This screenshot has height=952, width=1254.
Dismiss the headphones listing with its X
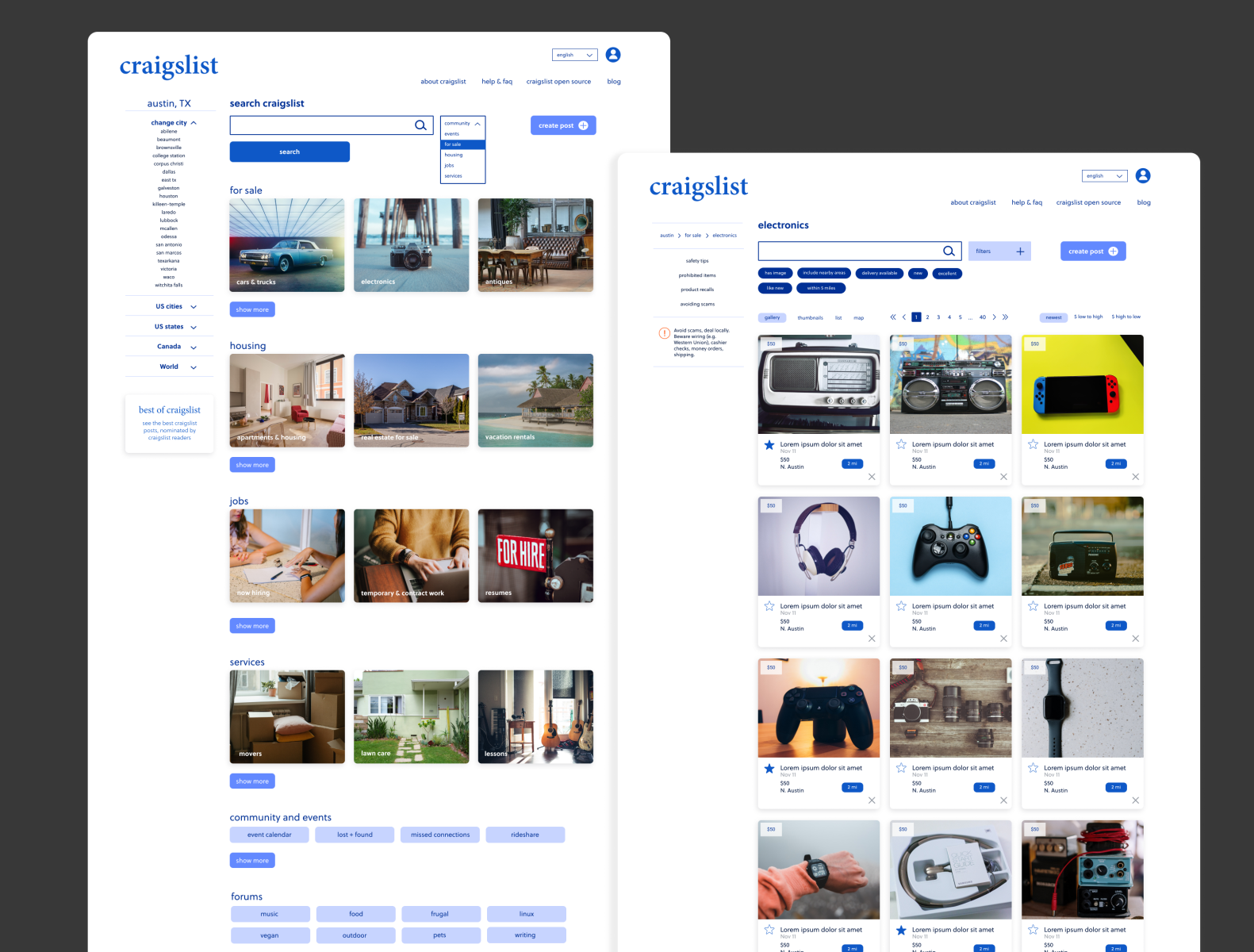pyautogui.click(x=872, y=639)
